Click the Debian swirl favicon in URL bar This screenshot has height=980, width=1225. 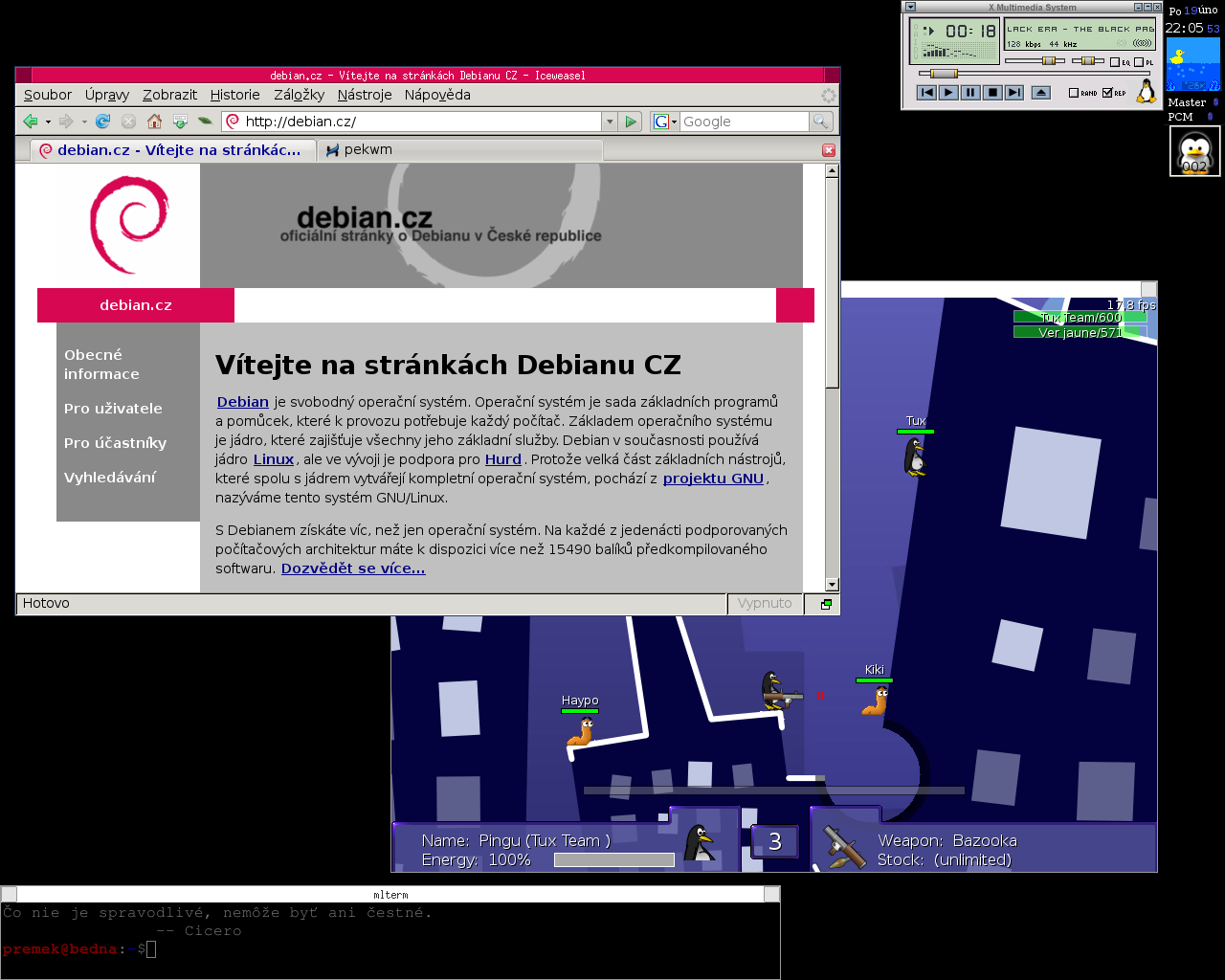(x=233, y=122)
